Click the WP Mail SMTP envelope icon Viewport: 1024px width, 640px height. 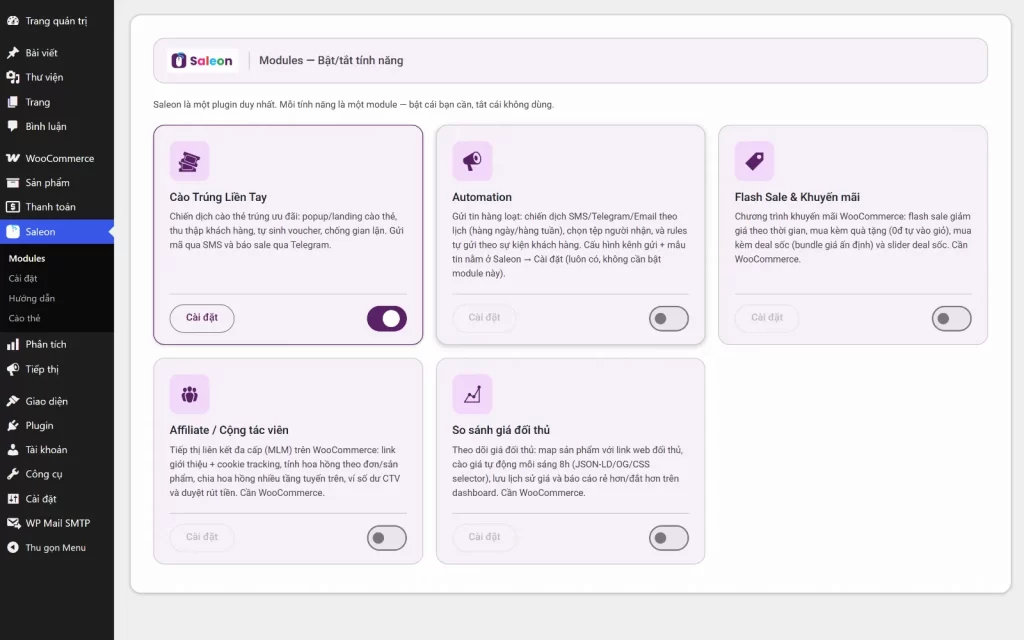tap(13, 523)
